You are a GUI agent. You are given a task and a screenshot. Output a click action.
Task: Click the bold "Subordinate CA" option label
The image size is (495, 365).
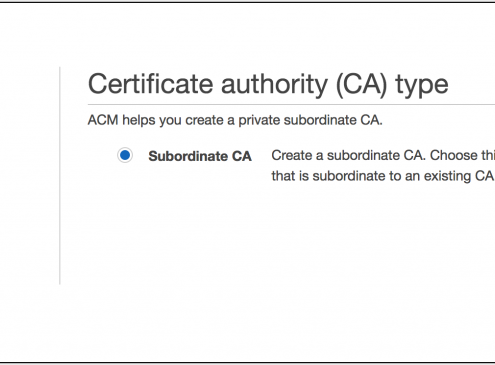200,156
